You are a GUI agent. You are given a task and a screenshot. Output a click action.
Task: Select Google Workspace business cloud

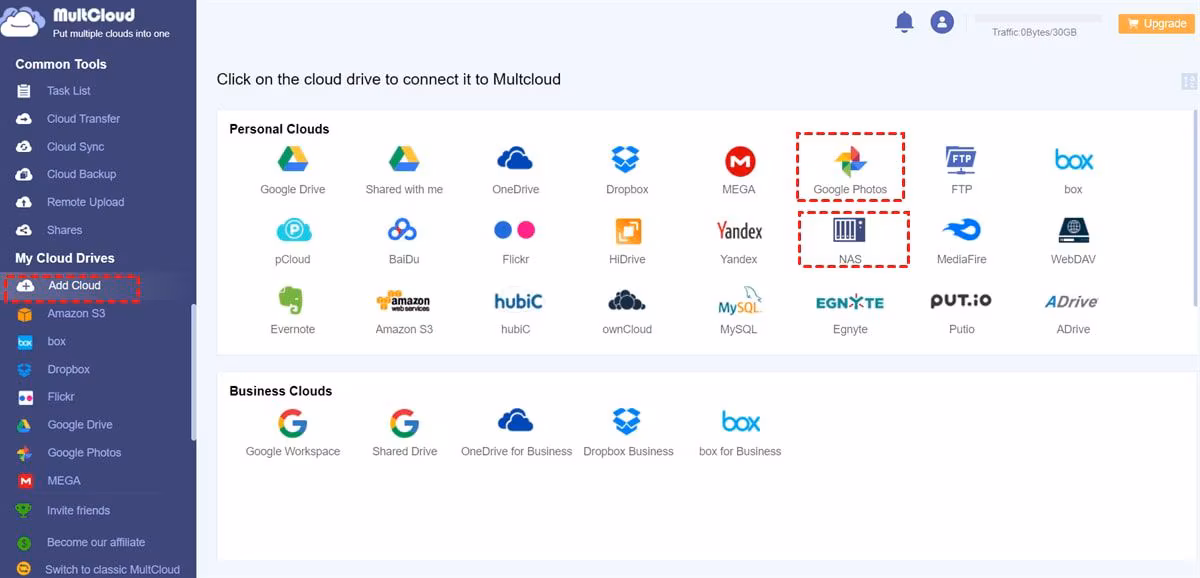(292, 423)
